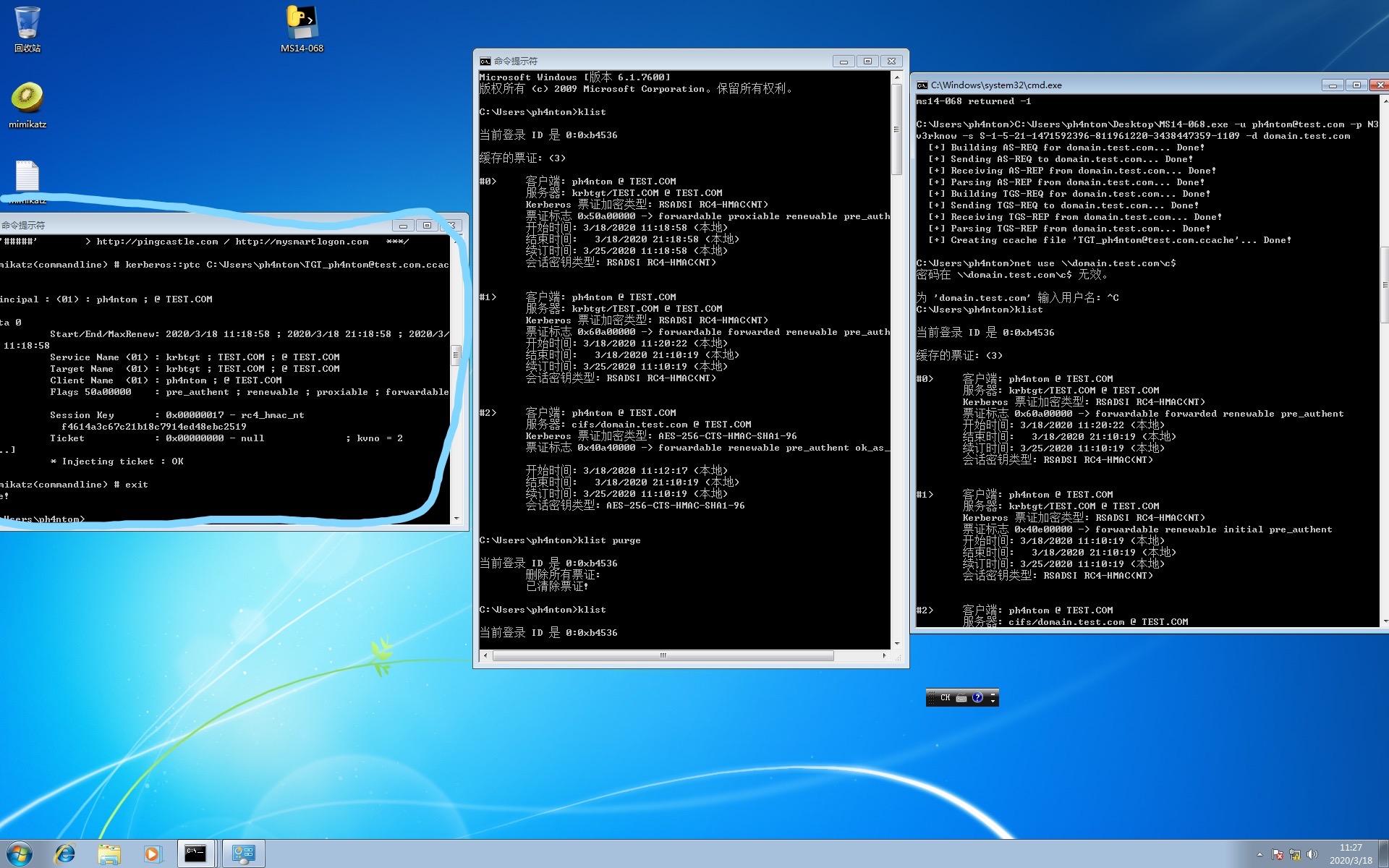The width and height of the screenshot is (1389, 868).
Task: Click the Show Desktop strip at taskbar end
Action: (1384, 854)
